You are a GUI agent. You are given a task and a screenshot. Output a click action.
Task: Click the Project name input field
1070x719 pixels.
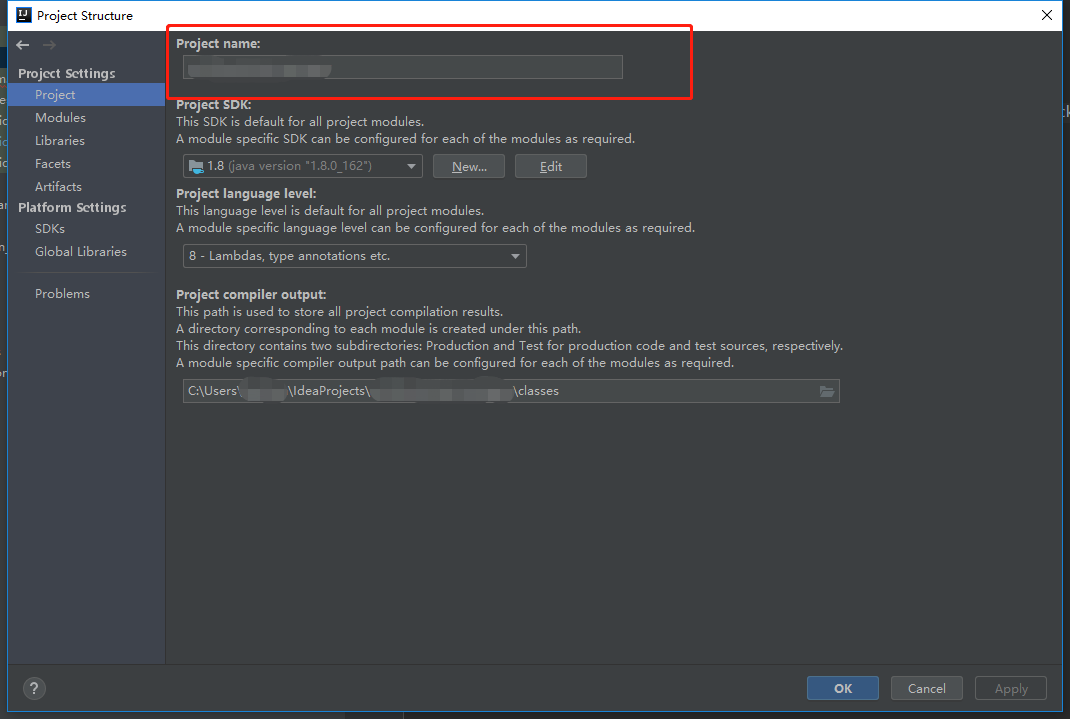[400, 67]
